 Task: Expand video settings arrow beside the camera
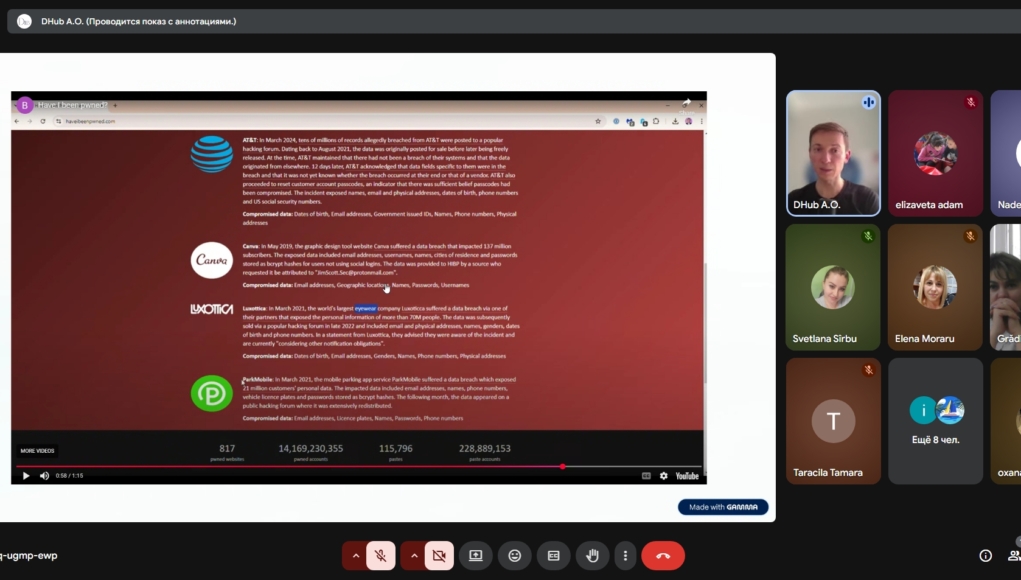pos(412,555)
